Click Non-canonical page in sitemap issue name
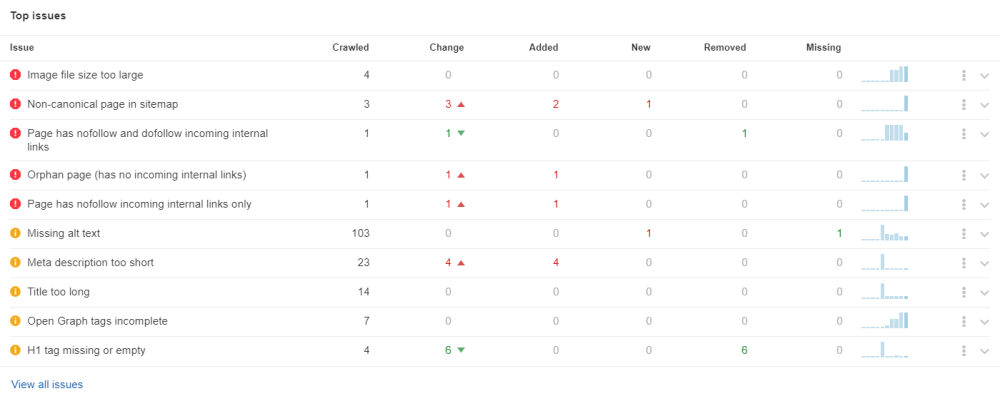 [103, 104]
